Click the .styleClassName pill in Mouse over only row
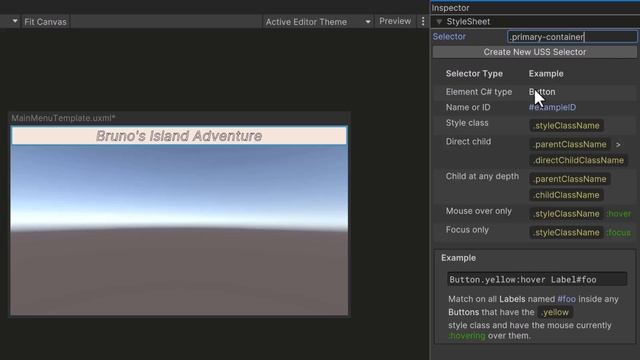This screenshot has height=360, width=640. 567,214
